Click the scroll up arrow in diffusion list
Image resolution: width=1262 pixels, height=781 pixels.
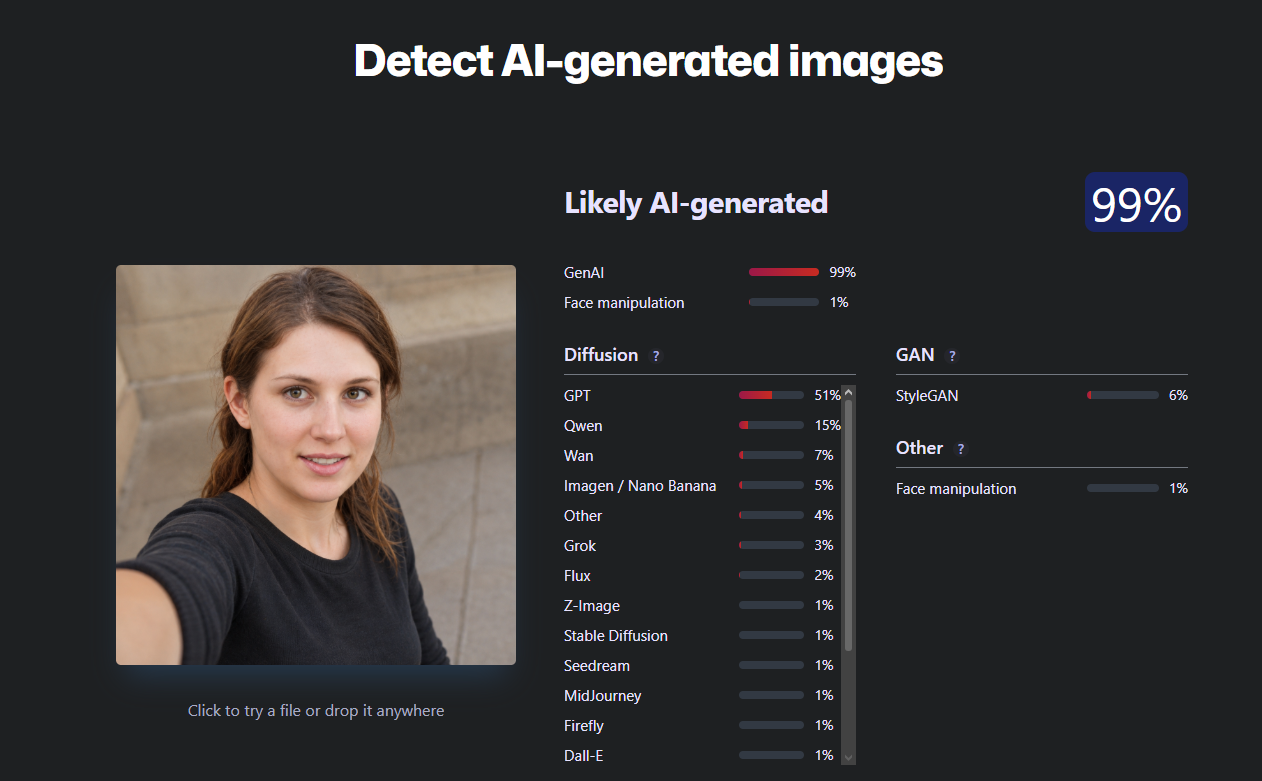pos(849,393)
